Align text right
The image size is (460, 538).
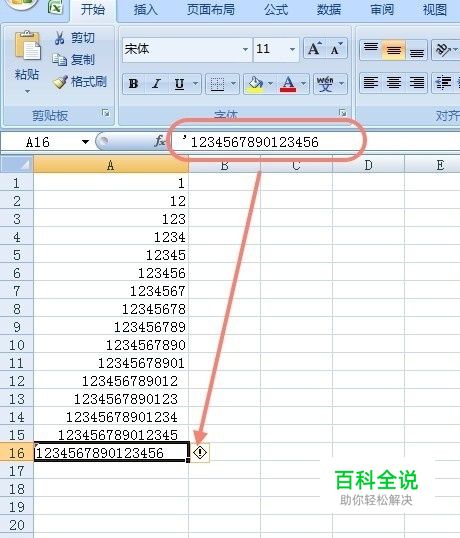416,83
